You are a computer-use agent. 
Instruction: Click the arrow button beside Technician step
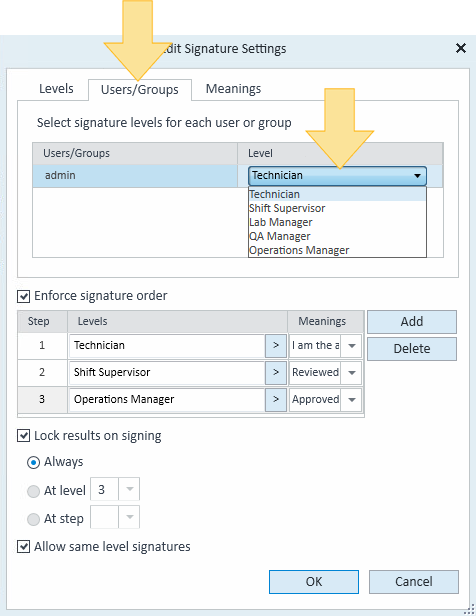[x=276, y=346]
